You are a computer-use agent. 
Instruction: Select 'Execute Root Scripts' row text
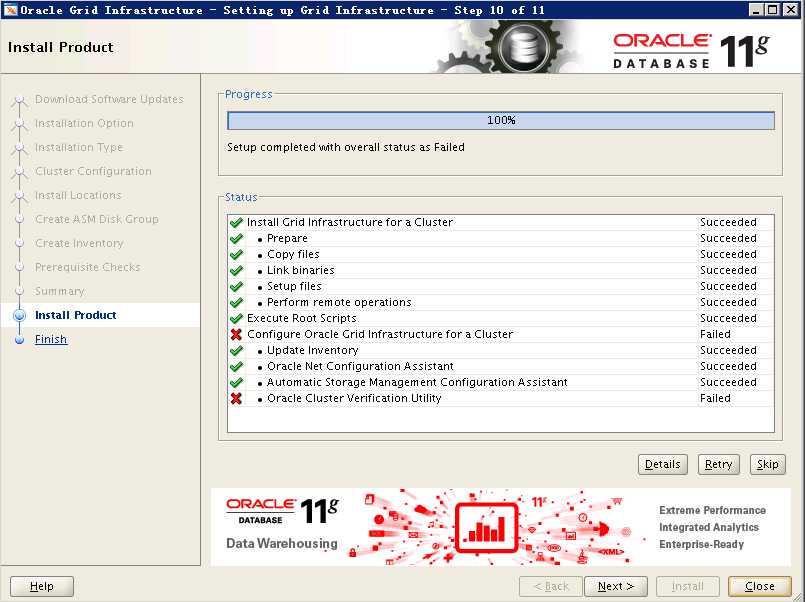coord(301,318)
